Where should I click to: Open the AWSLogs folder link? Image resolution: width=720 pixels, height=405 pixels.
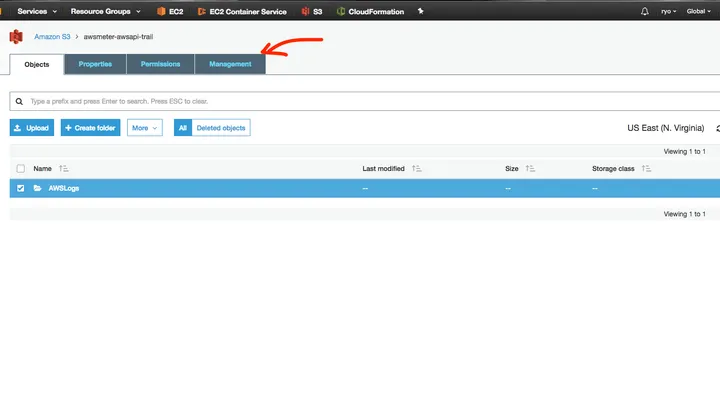coord(64,188)
